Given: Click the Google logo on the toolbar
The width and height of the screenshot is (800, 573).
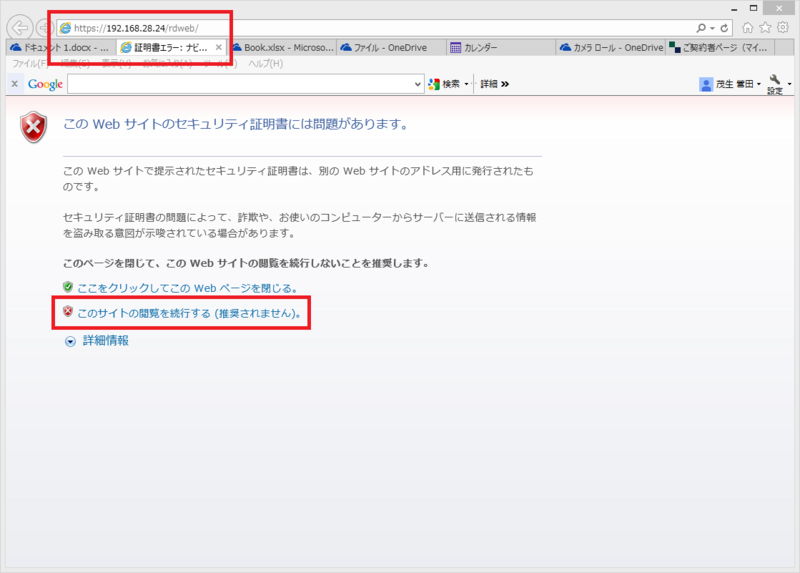Looking at the screenshot, I should tap(45, 84).
